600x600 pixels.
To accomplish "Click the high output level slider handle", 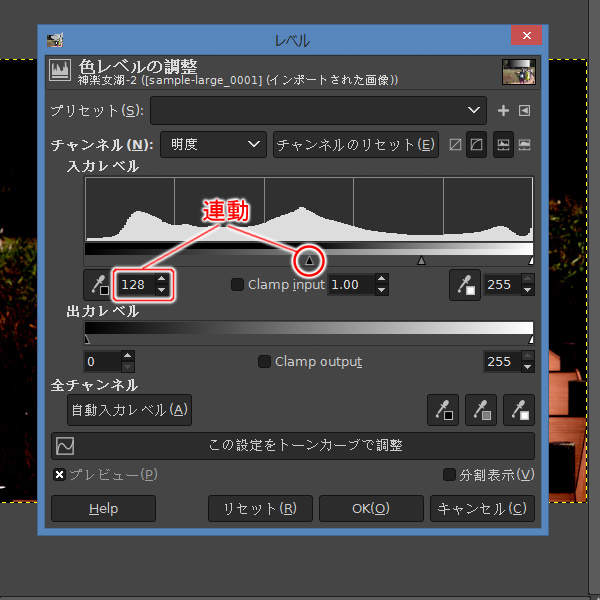I will (531, 339).
